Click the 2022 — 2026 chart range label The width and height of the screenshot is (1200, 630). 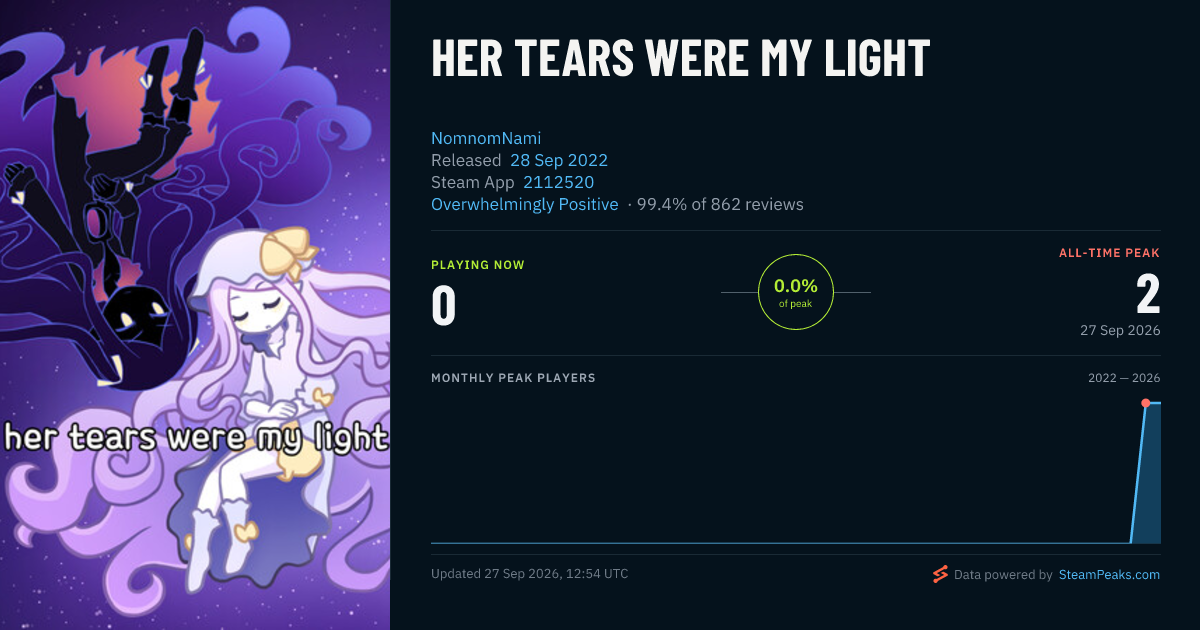[1124, 378]
